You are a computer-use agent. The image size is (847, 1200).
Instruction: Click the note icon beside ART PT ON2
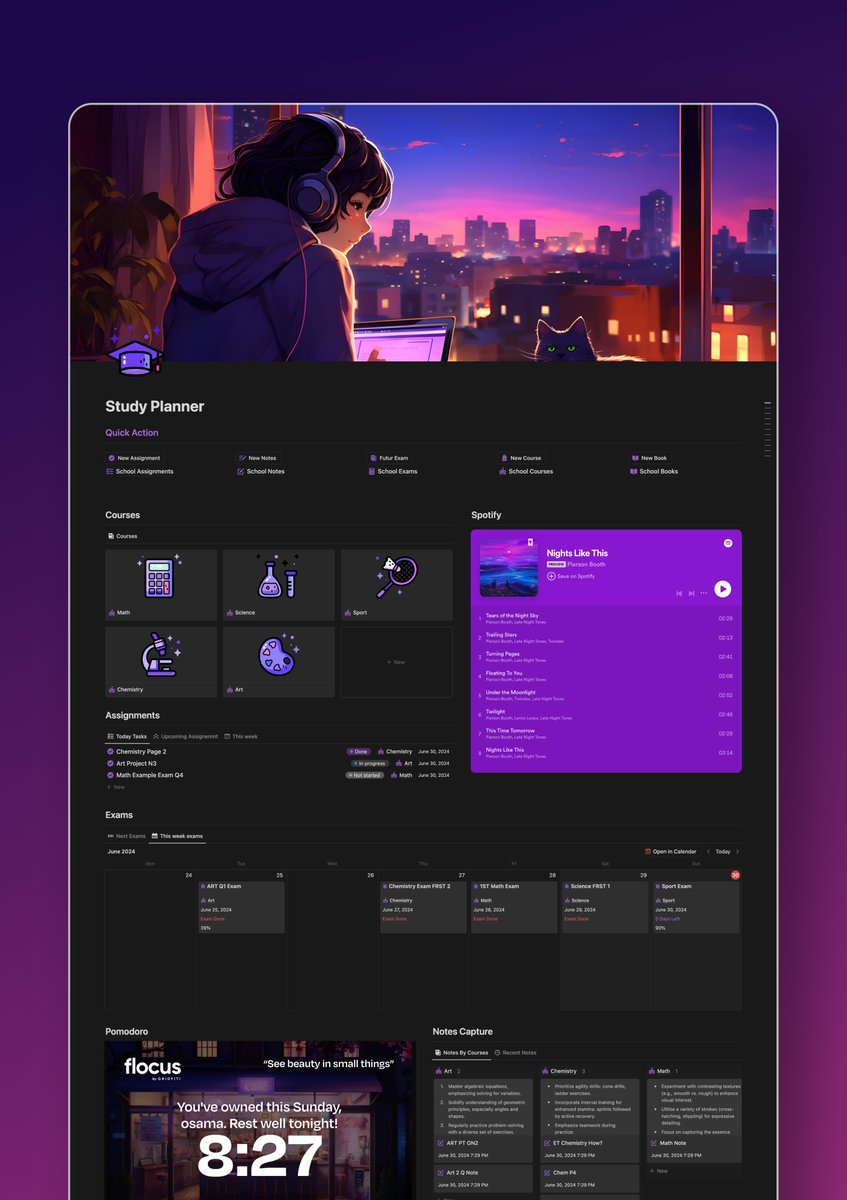coord(441,1143)
